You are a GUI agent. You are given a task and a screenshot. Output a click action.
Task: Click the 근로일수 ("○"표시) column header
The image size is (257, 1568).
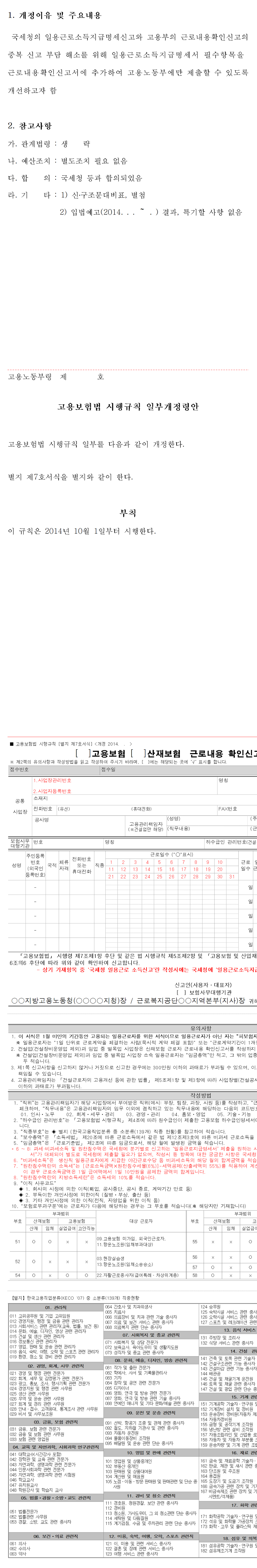coord(172,854)
